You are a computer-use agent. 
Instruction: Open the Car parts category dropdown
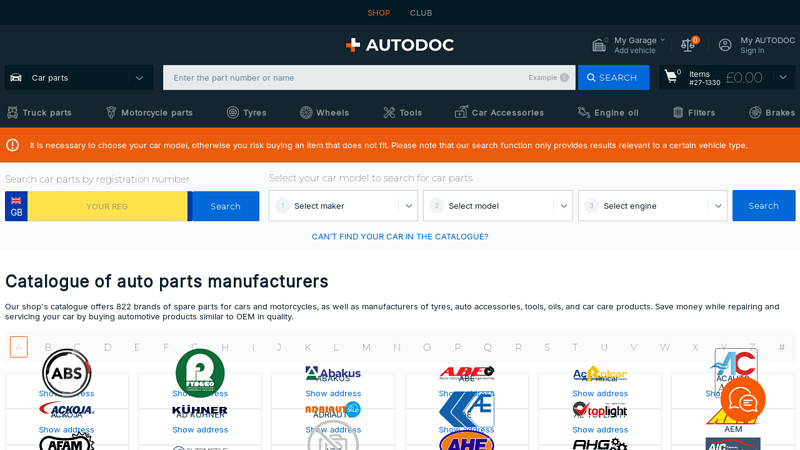pyautogui.click(x=79, y=78)
